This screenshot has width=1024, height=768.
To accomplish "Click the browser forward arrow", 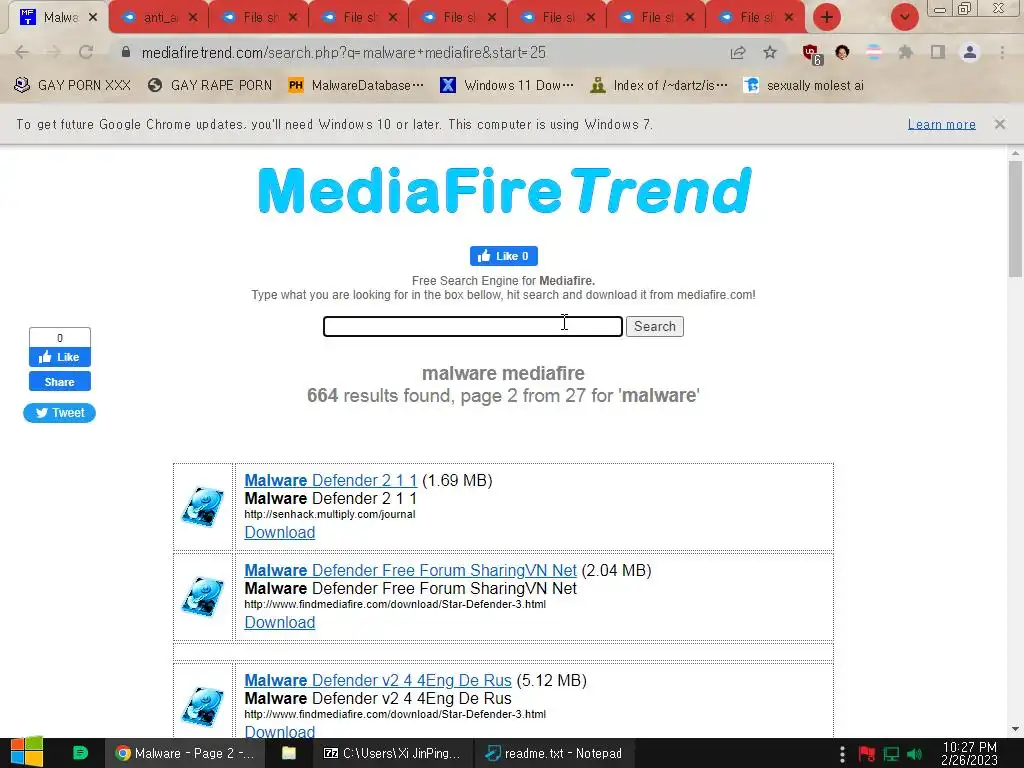I will pos(54,52).
